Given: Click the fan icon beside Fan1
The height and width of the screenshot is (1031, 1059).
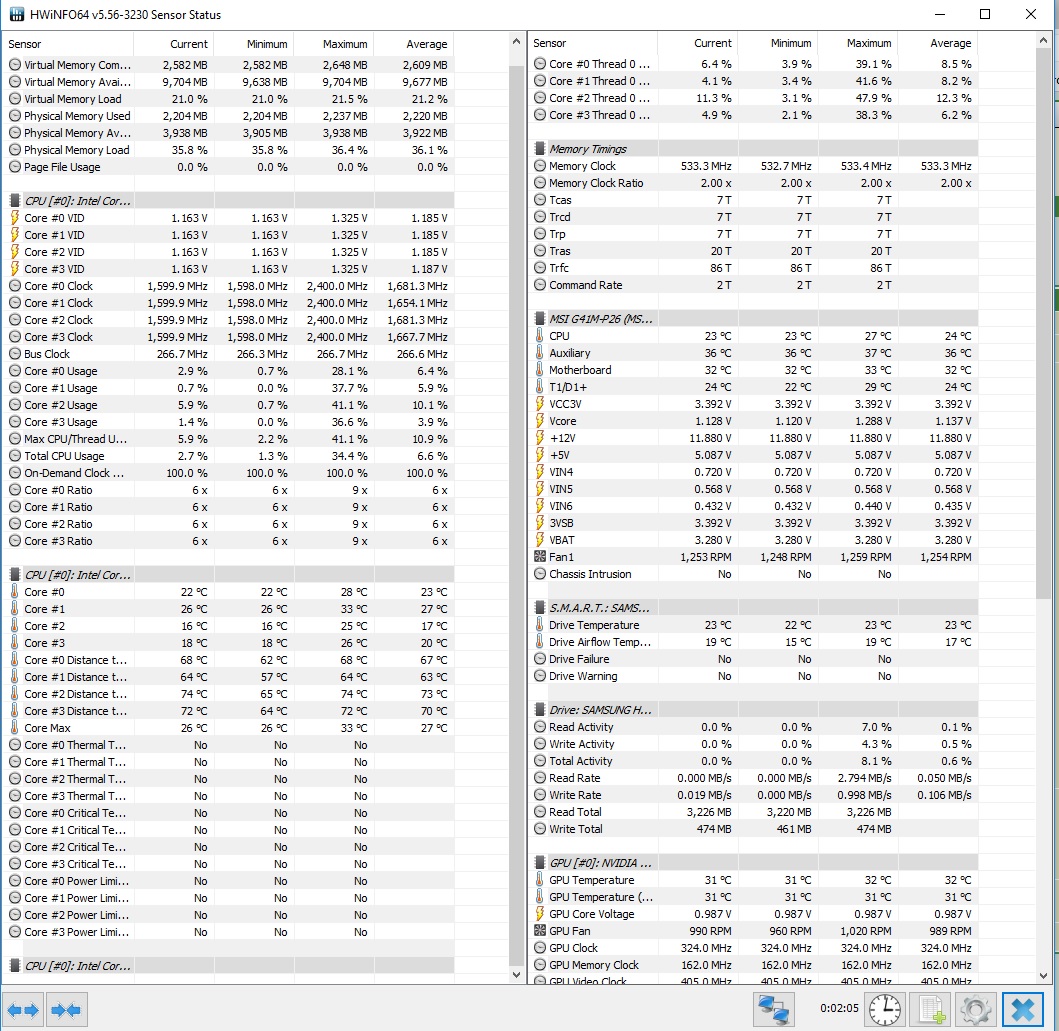Looking at the screenshot, I should click(540, 557).
